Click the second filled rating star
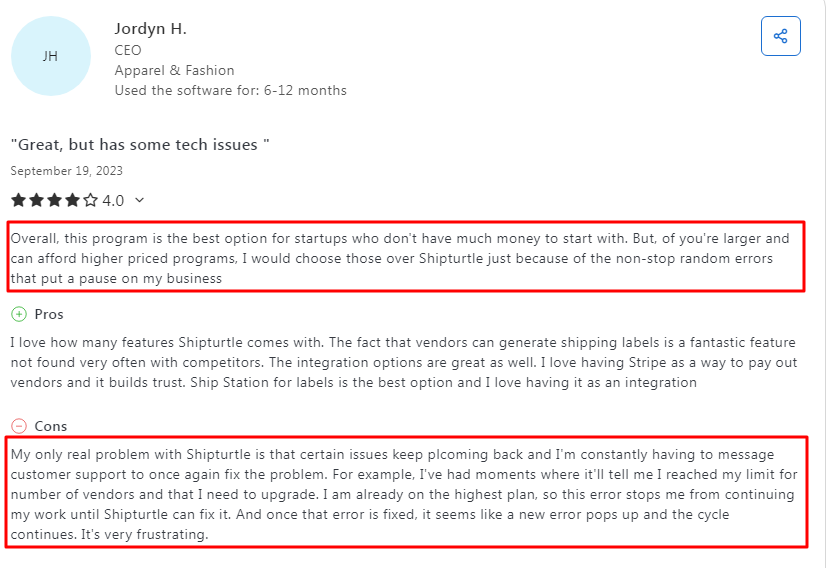Viewport: 826px width, 568px height. pos(37,200)
